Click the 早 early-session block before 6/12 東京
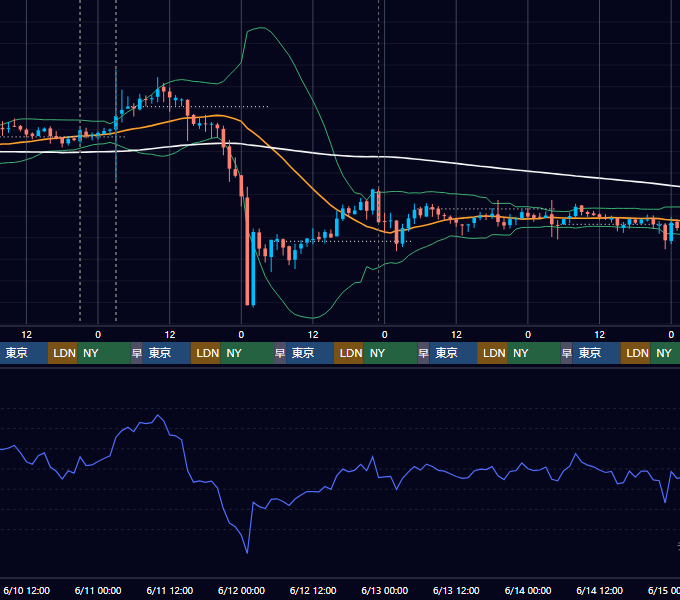This screenshot has height=600, width=680. pos(280,353)
